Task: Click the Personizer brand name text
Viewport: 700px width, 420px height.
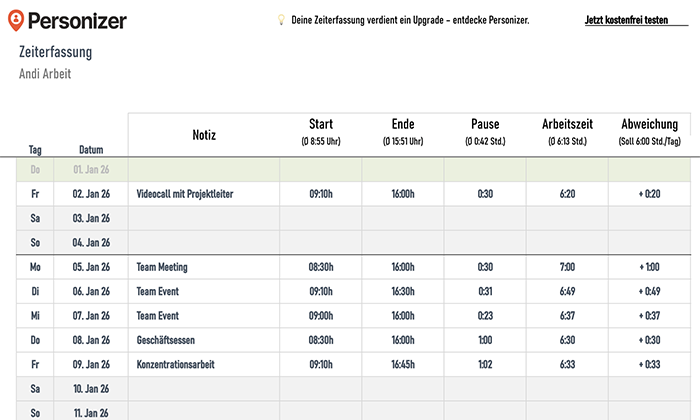Action: pyautogui.click(x=77, y=21)
